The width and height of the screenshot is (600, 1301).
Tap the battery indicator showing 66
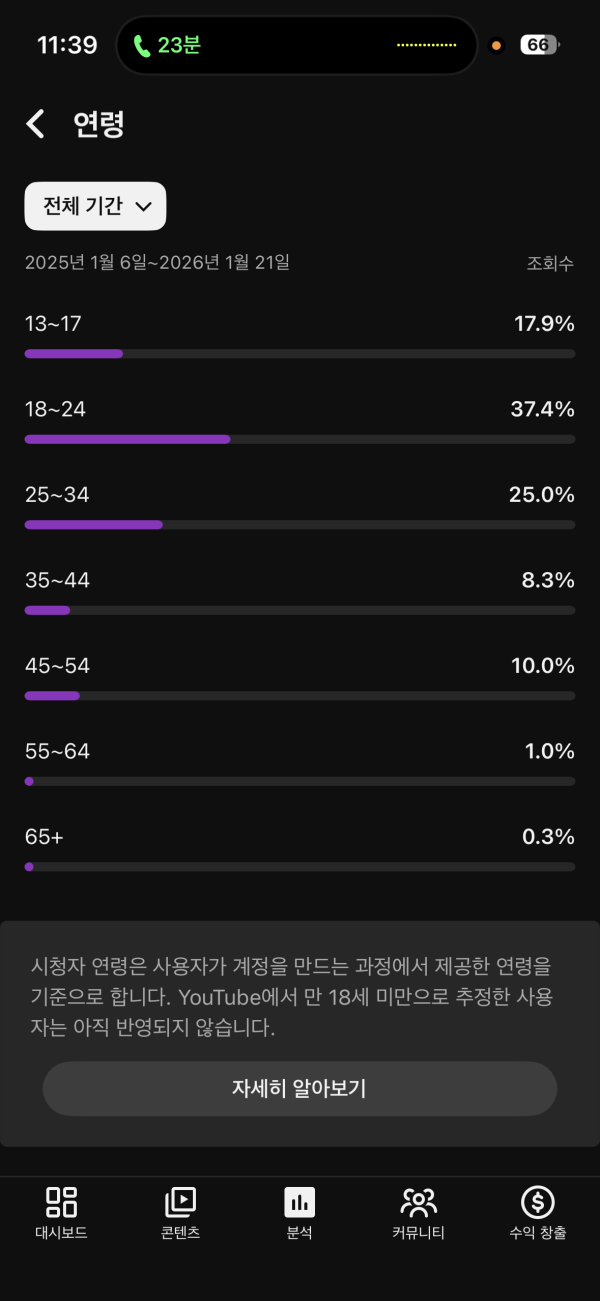coord(539,45)
